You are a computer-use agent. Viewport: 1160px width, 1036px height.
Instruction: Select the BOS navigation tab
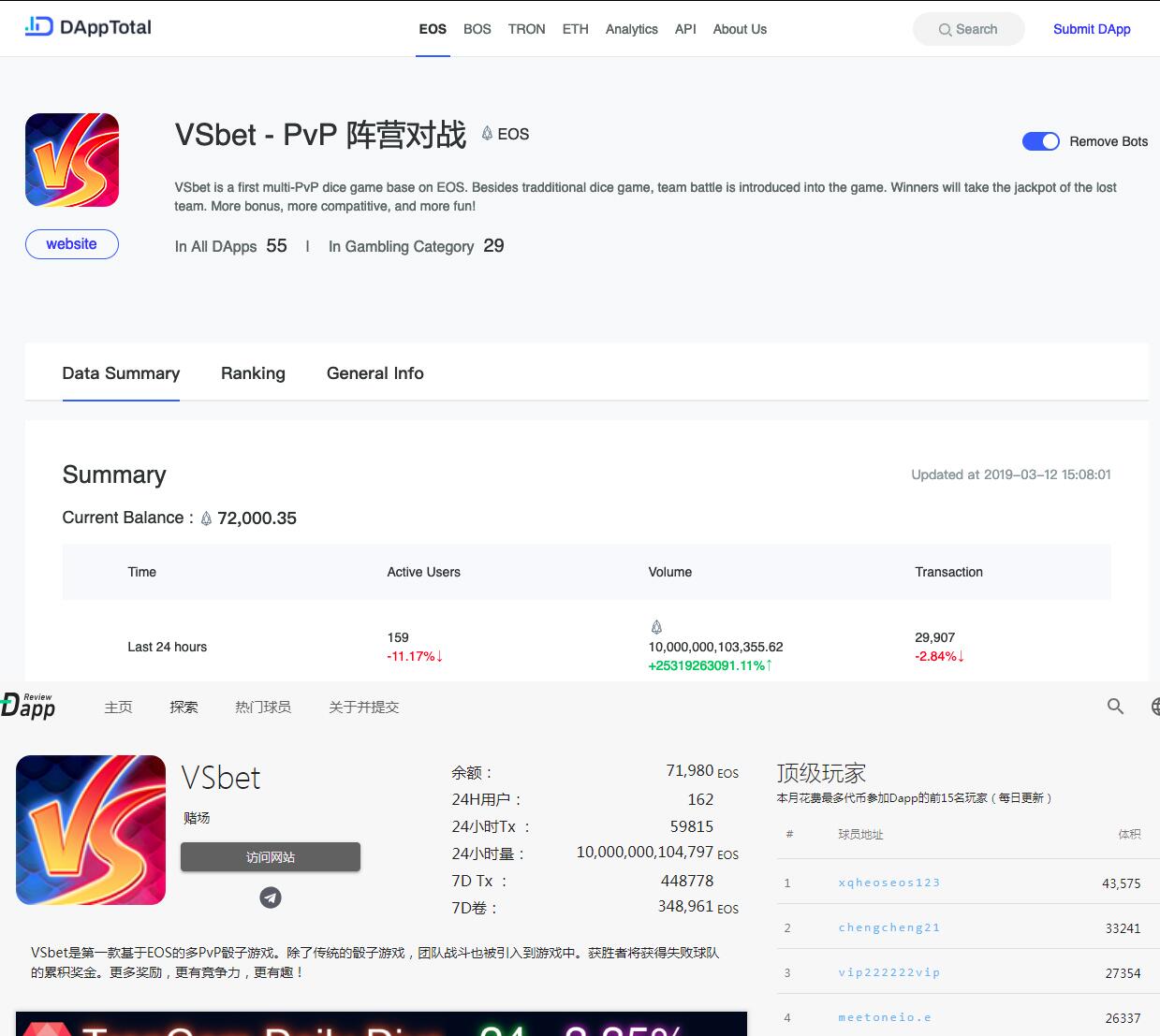pos(477,29)
